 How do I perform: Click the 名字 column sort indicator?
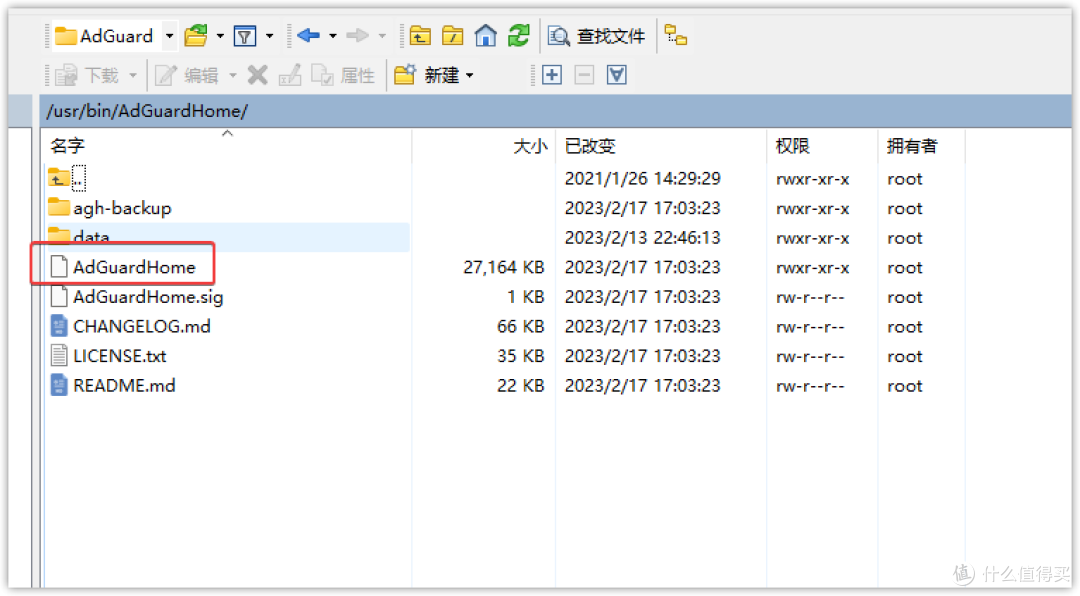click(x=227, y=133)
